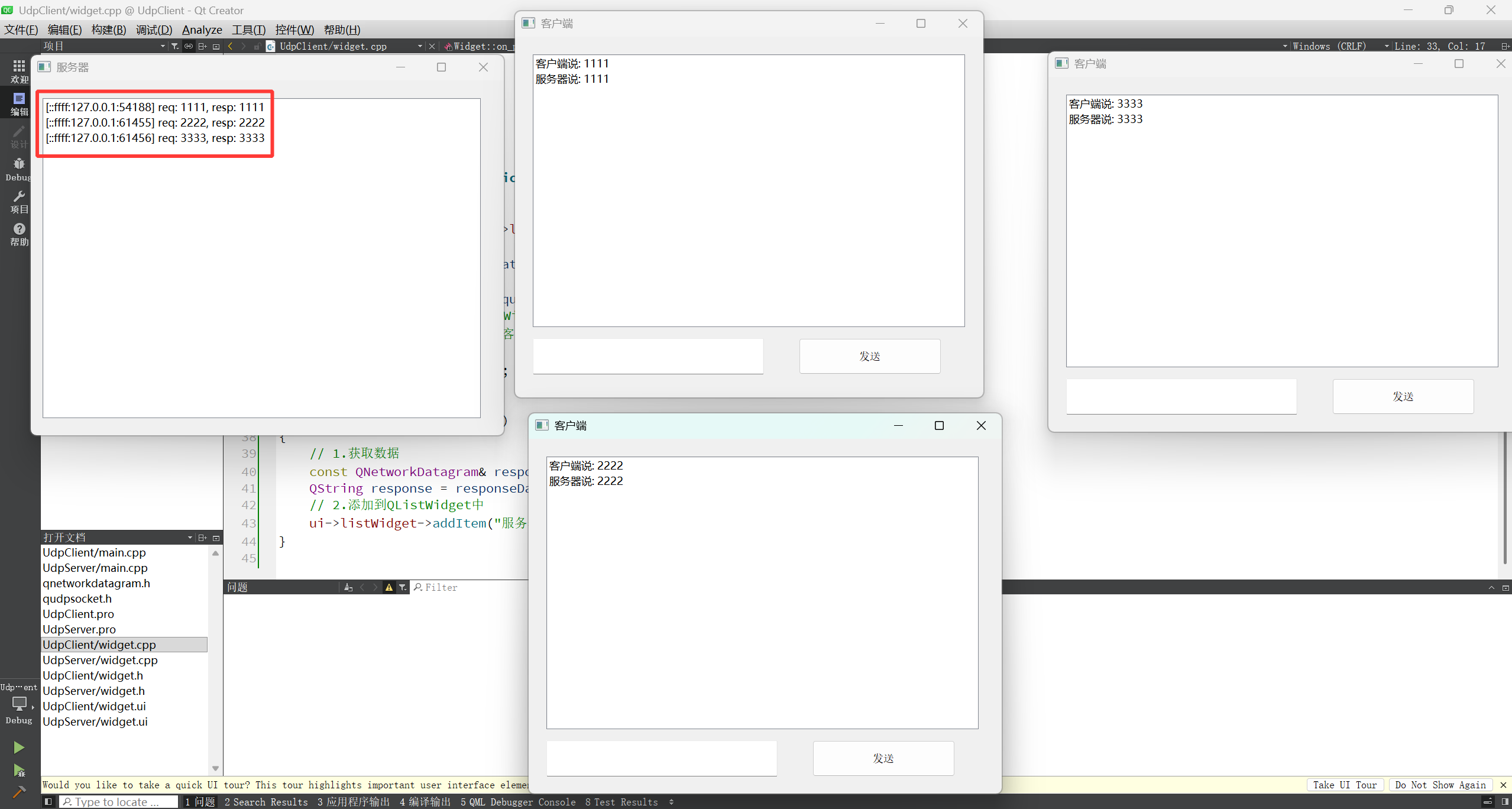Click the Build hammer icon
The image size is (1512, 809).
19,792
